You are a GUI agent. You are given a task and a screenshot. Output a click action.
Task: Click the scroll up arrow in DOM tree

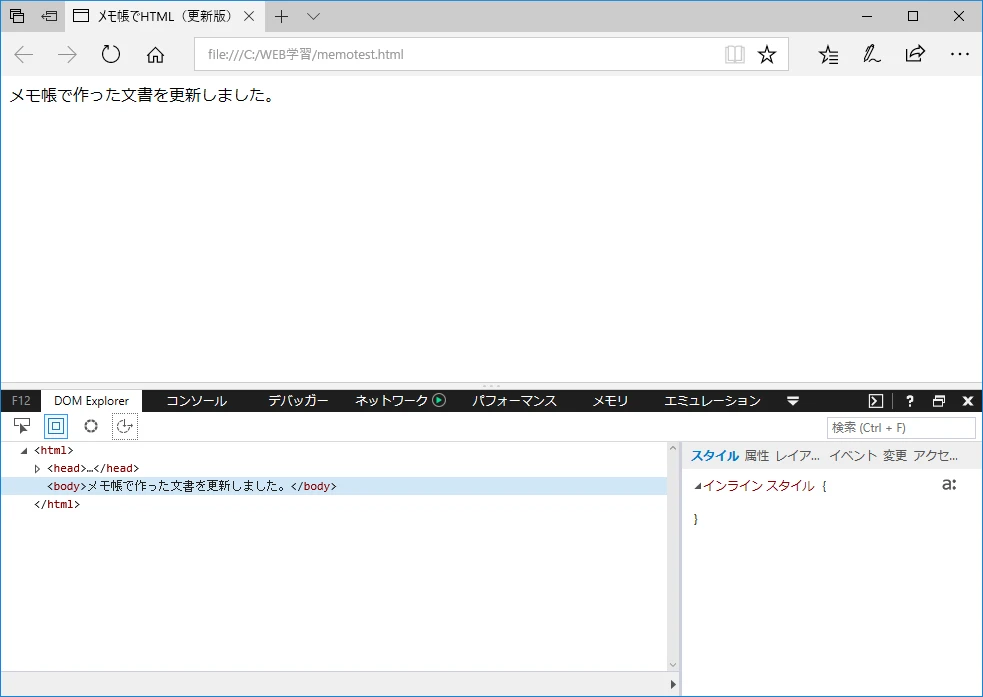pyautogui.click(x=673, y=449)
